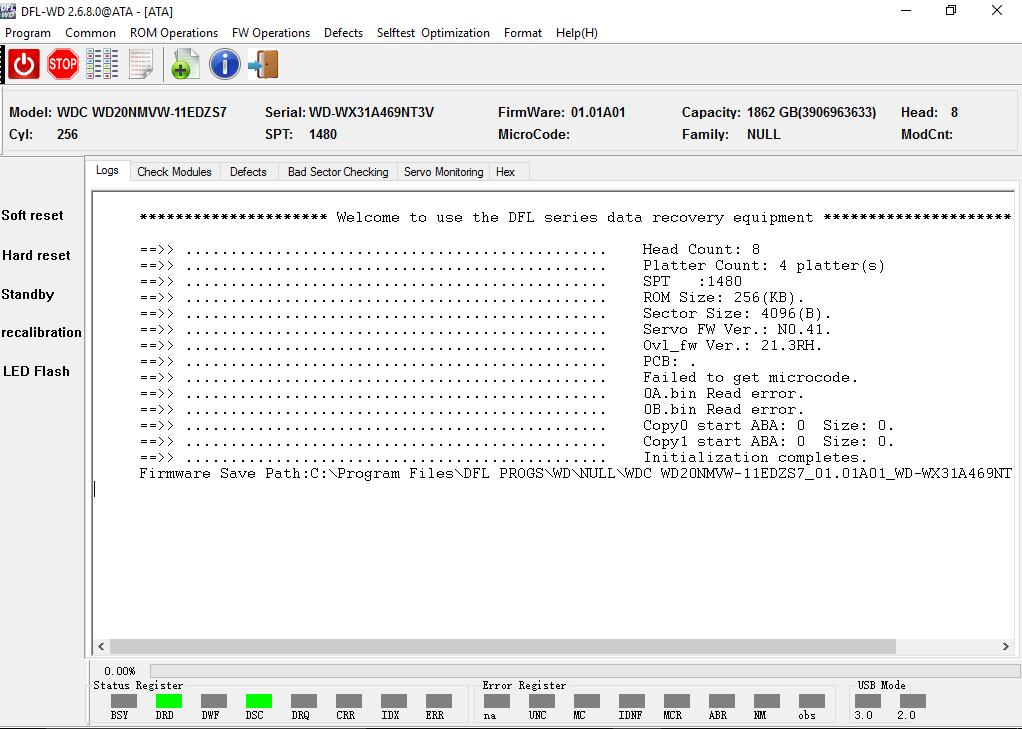Switch to the Servo Monitoring tab
The width and height of the screenshot is (1022, 729).
[444, 172]
